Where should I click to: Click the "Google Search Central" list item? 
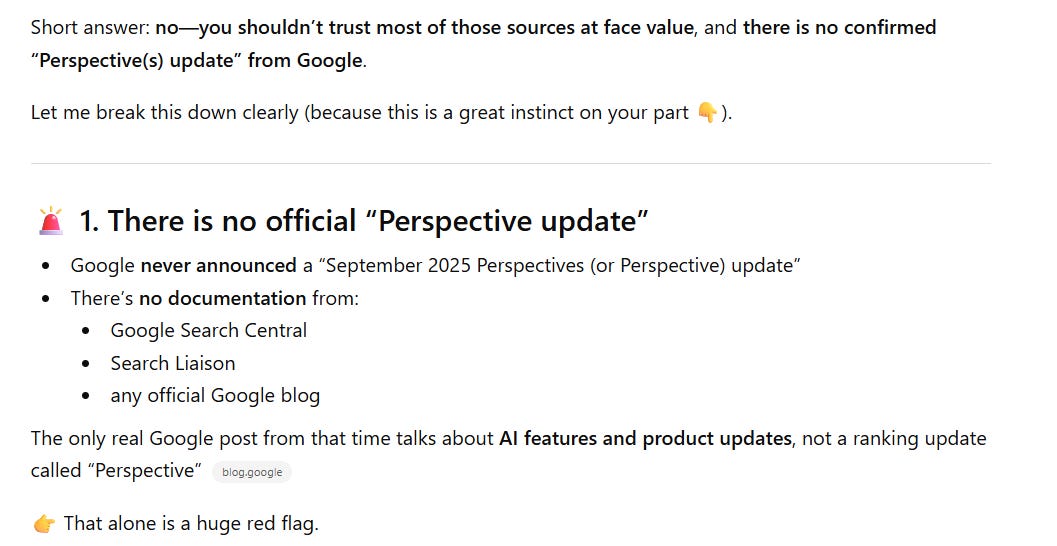coord(208,330)
